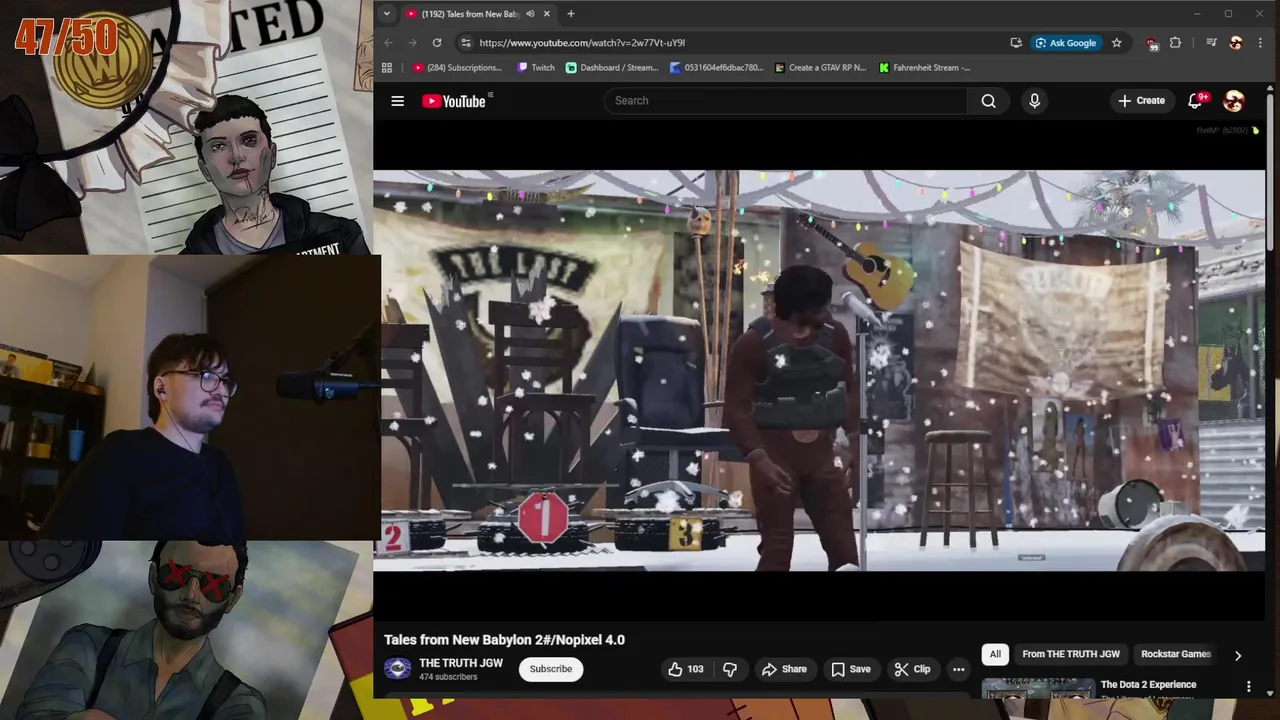
Task: Open YouTube notifications bell
Action: (x=1195, y=101)
